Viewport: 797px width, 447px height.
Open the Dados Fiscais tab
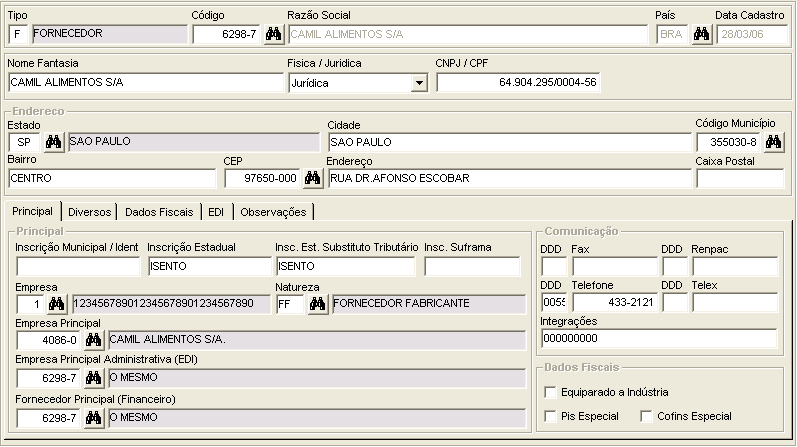point(159,212)
